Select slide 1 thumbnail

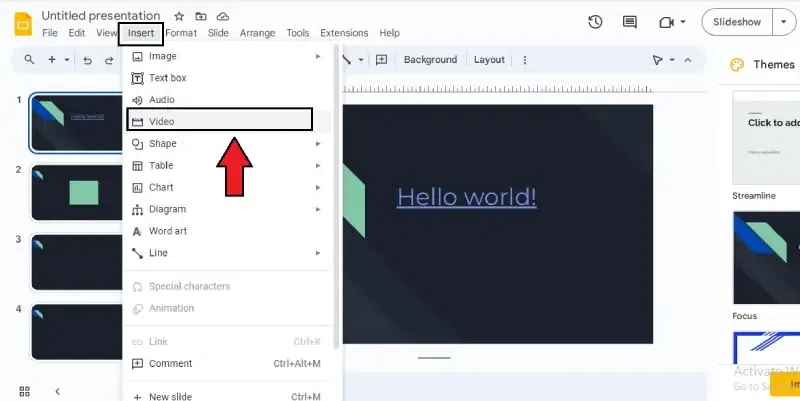tap(77, 123)
